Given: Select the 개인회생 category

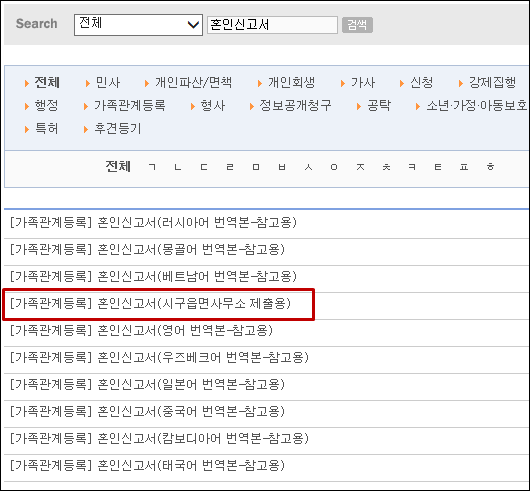Looking at the screenshot, I should click(291, 82).
